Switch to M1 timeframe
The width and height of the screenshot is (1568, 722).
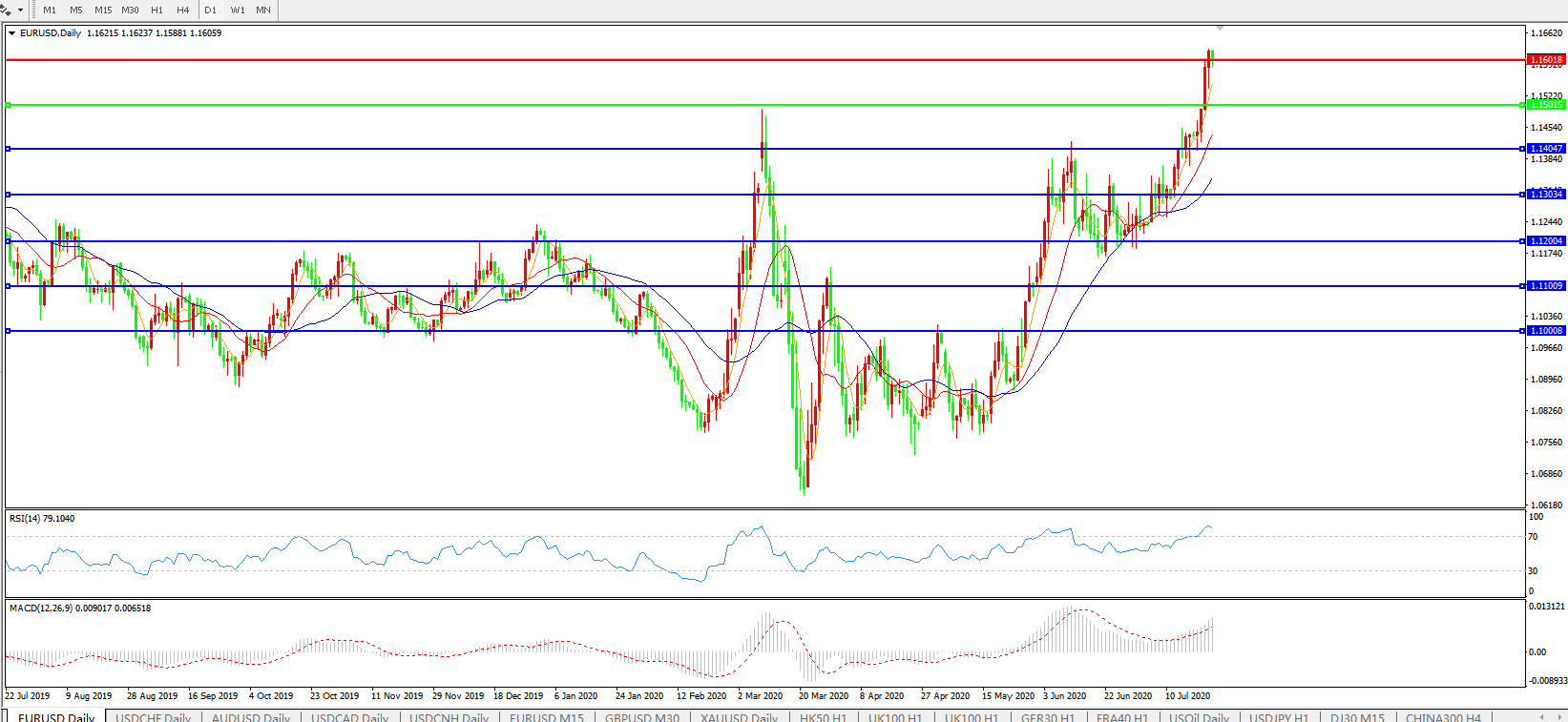[x=50, y=10]
